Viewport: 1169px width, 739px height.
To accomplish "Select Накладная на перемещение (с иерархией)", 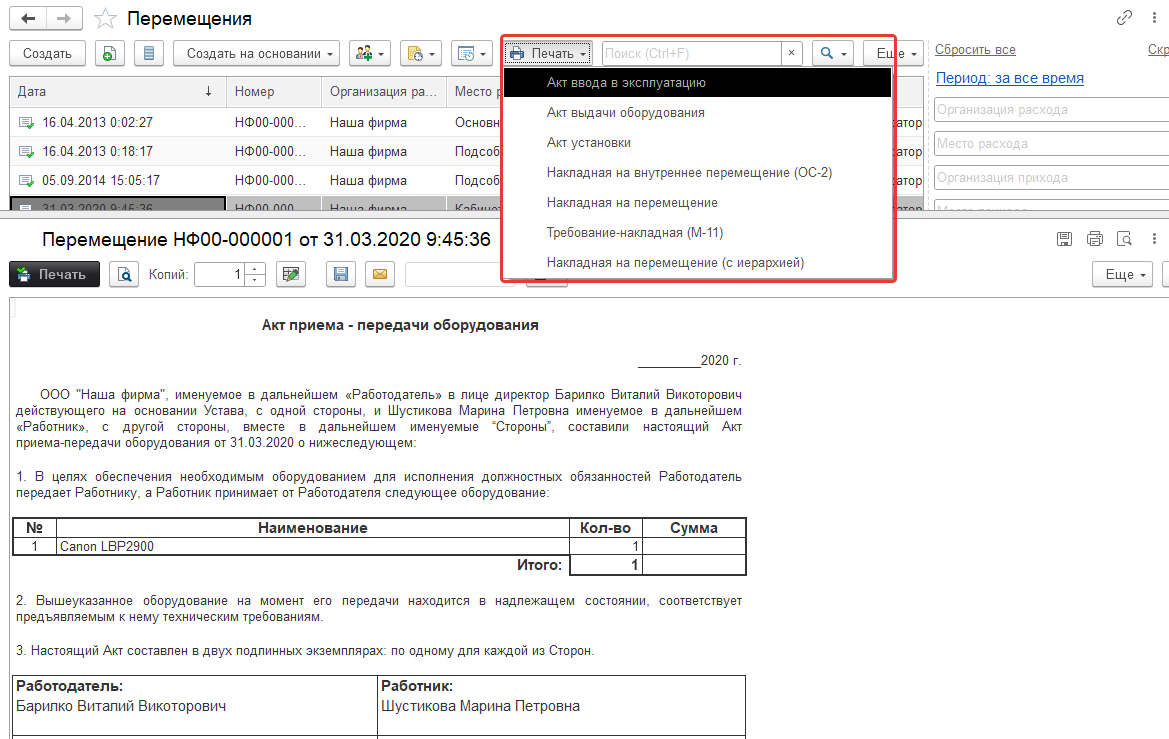I will tap(675, 263).
